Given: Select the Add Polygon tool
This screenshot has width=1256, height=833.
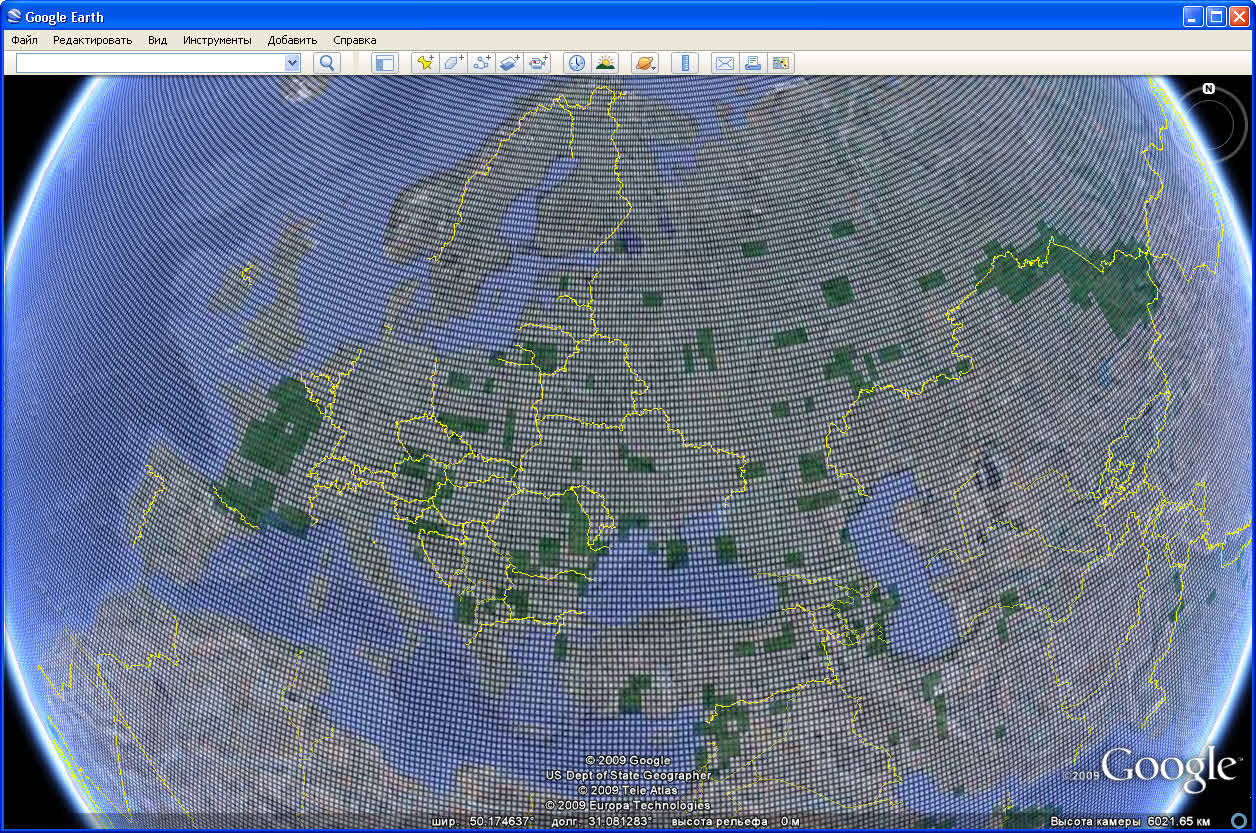Looking at the screenshot, I should (453, 63).
